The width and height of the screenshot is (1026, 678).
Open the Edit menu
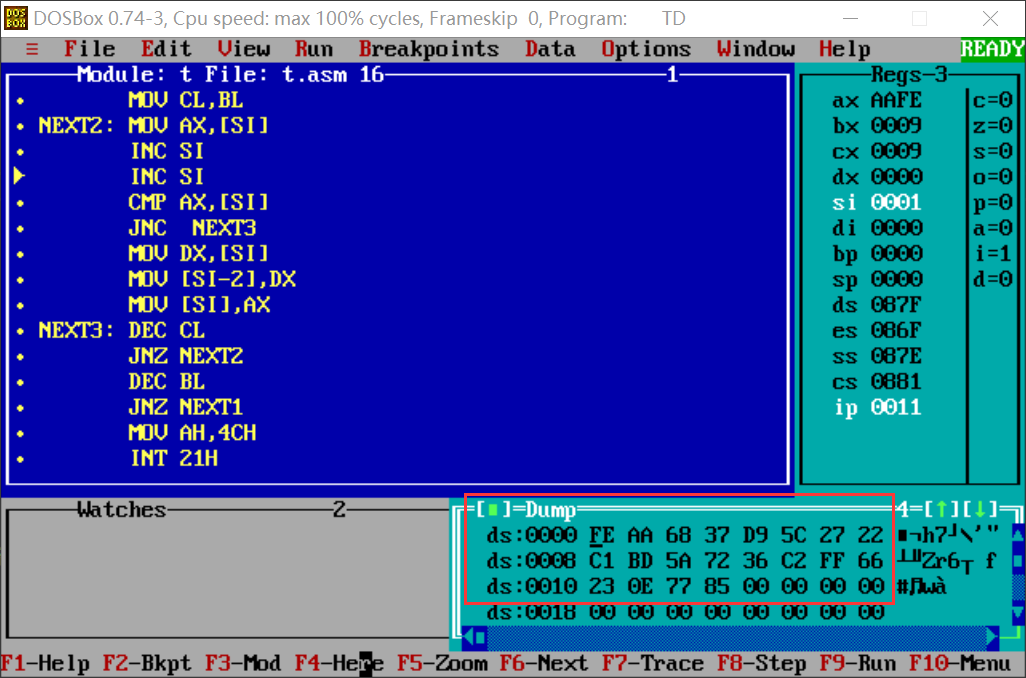point(166,49)
